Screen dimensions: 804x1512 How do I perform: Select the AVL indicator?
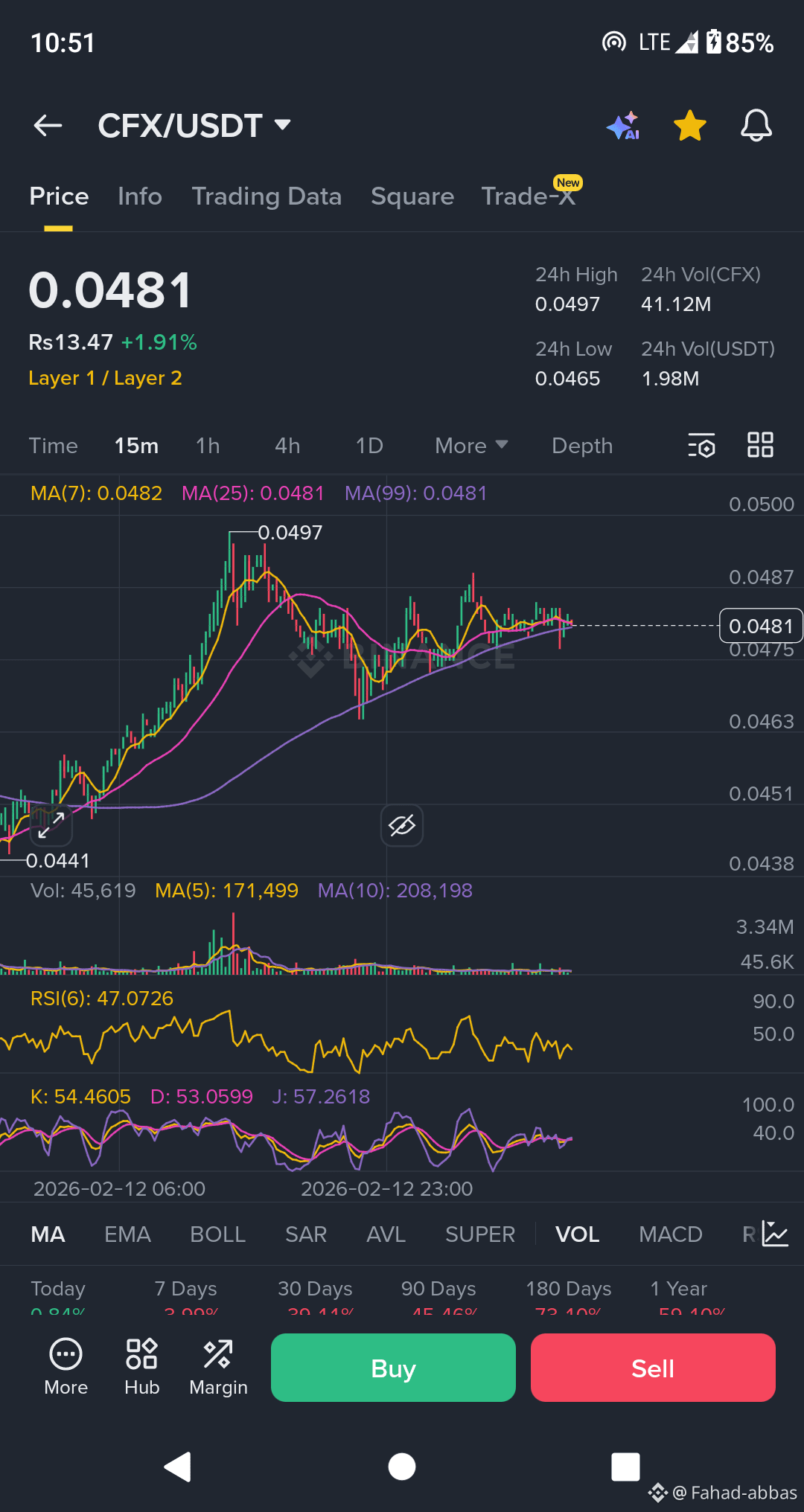[386, 1234]
